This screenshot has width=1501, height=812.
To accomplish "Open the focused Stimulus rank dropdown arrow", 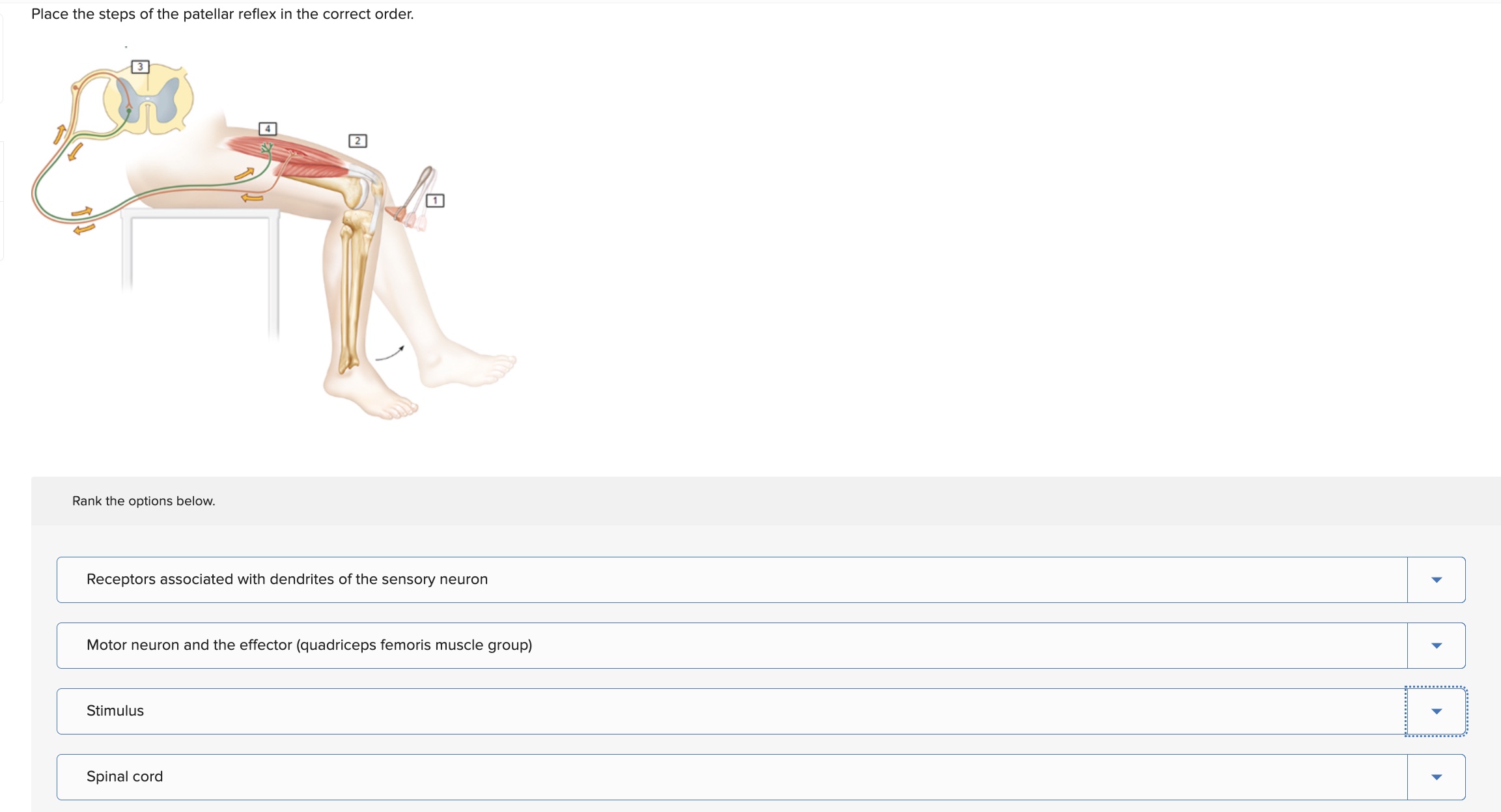I will click(x=1436, y=711).
